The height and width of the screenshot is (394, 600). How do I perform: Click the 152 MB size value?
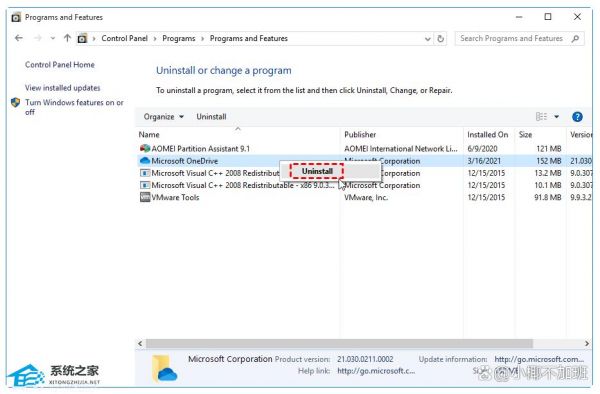click(x=548, y=161)
